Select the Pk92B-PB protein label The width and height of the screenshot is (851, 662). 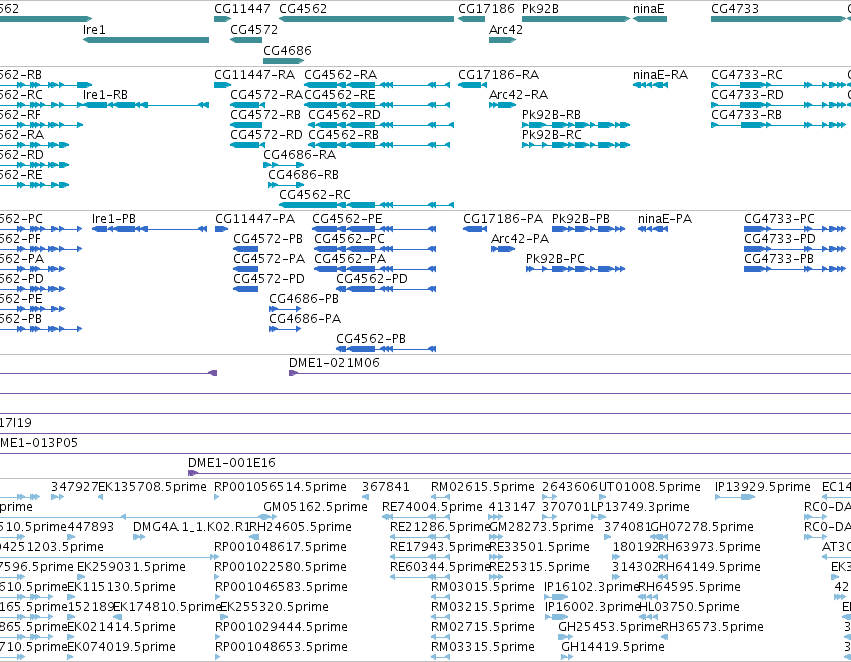point(581,219)
